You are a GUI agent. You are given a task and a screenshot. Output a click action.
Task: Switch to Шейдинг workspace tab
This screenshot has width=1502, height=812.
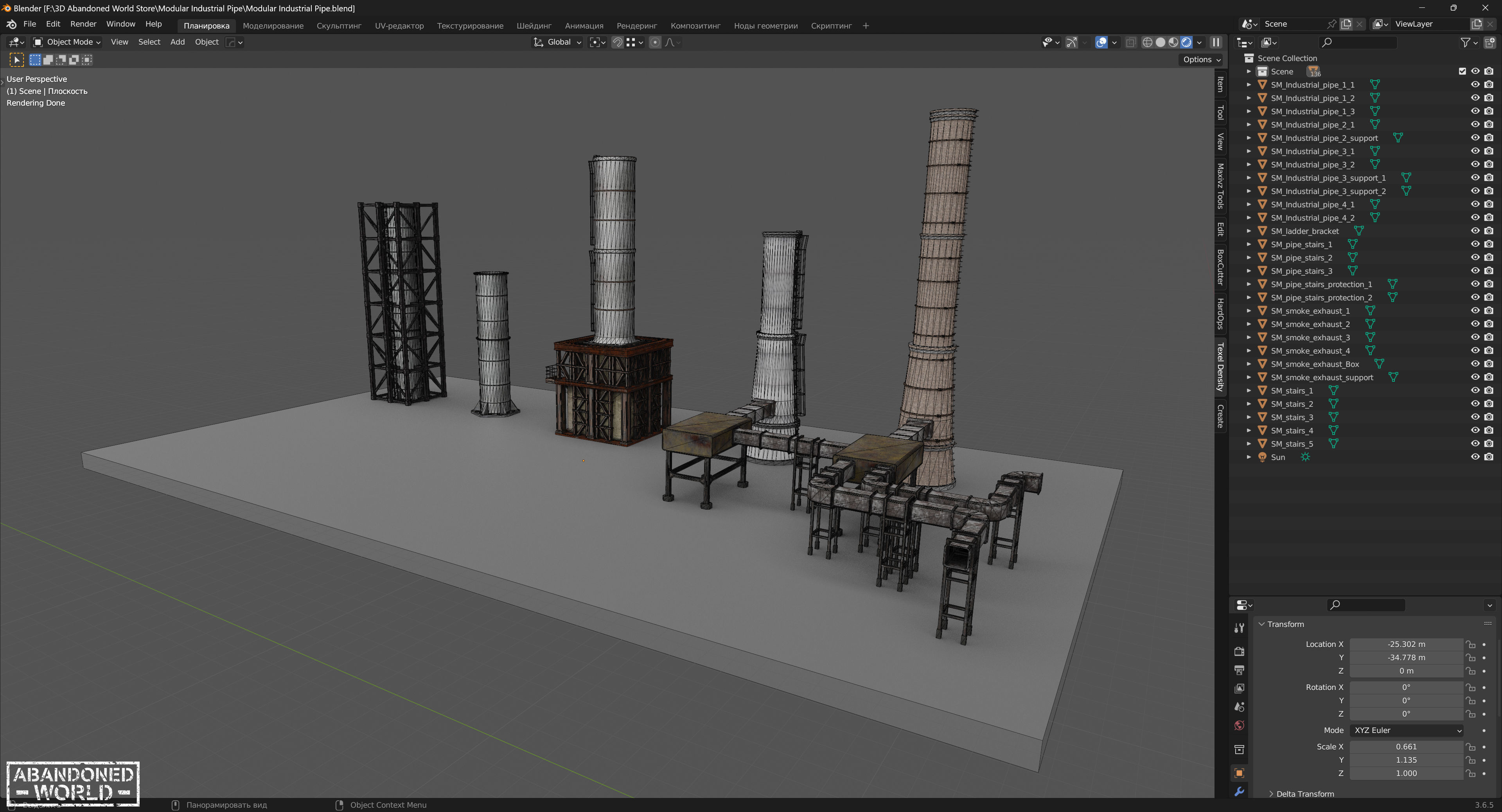pos(534,26)
